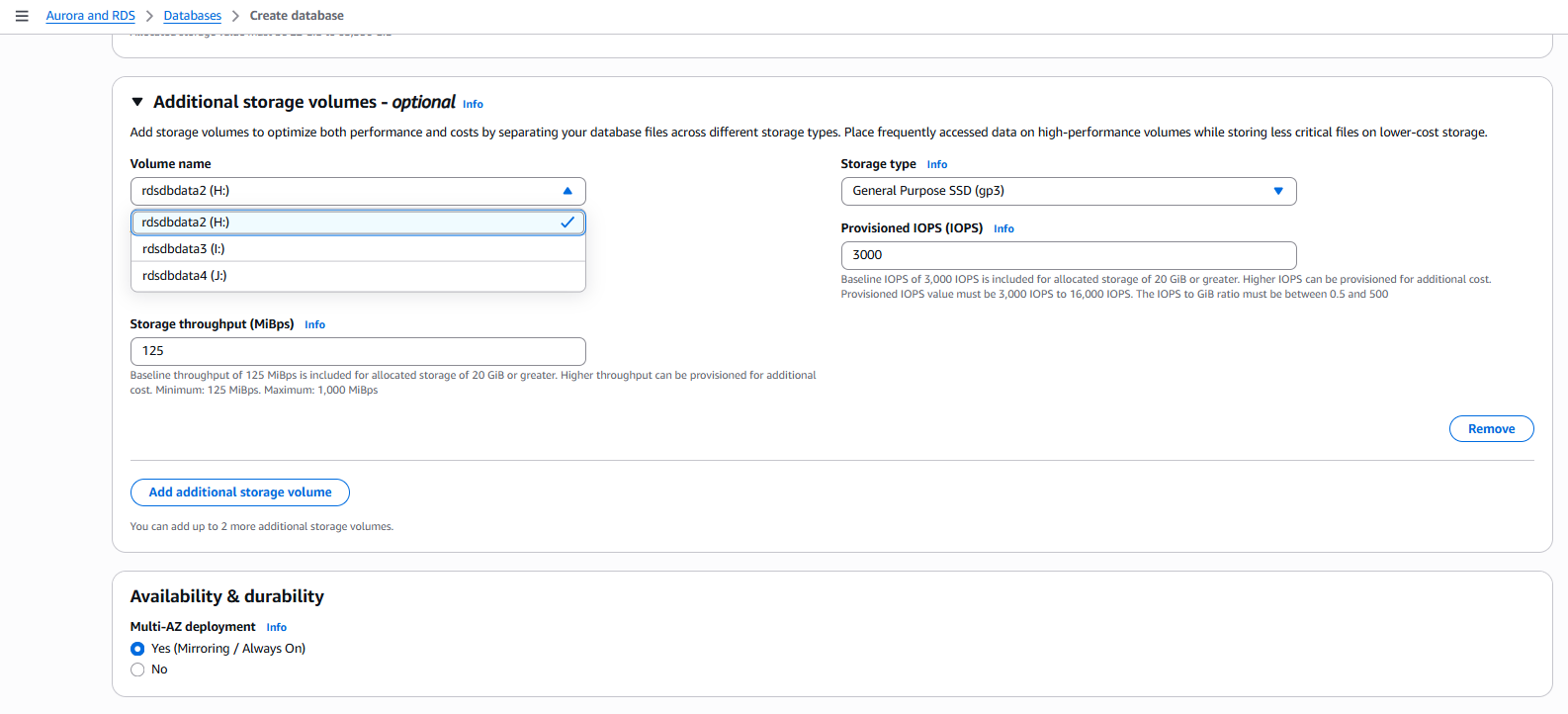Open Info for Additional storage volumes
1568x714 pixels.
coord(473,104)
